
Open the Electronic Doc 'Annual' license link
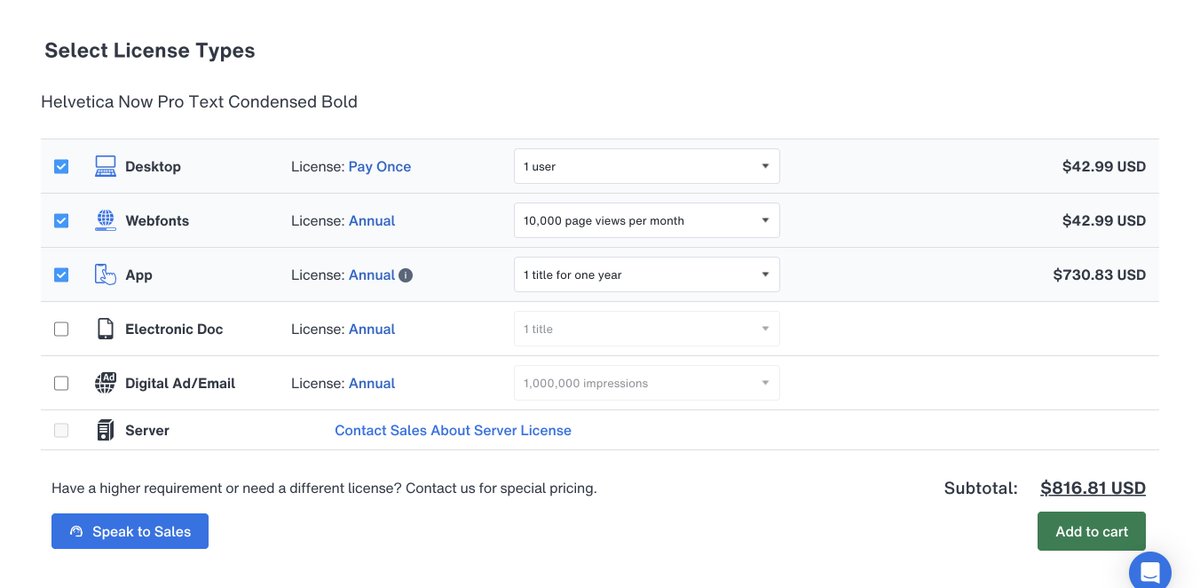[372, 329]
